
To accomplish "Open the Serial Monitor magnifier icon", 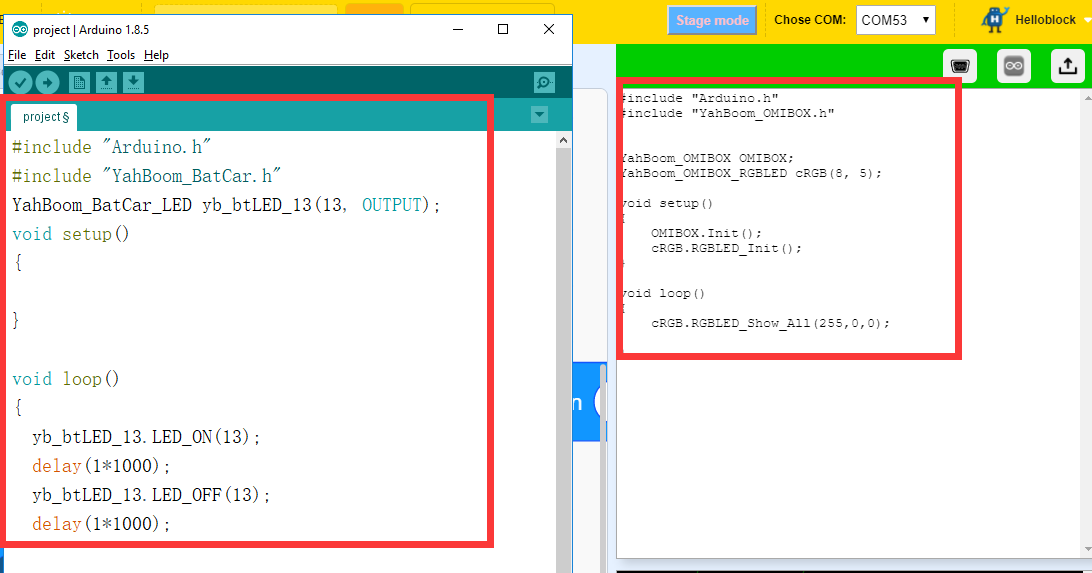I will (x=544, y=82).
